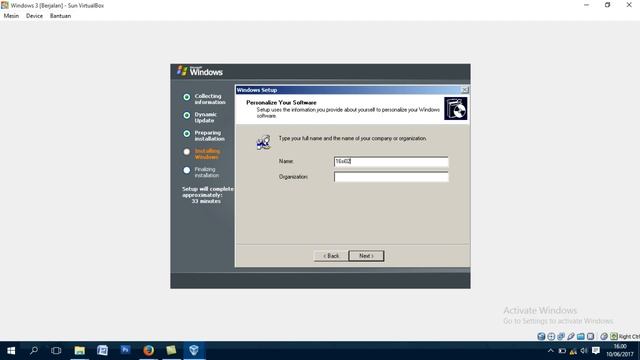The height and width of the screenshot is (360, 640).
Task: Select VirtualBox in the taskbar
Action: [194, 350]
